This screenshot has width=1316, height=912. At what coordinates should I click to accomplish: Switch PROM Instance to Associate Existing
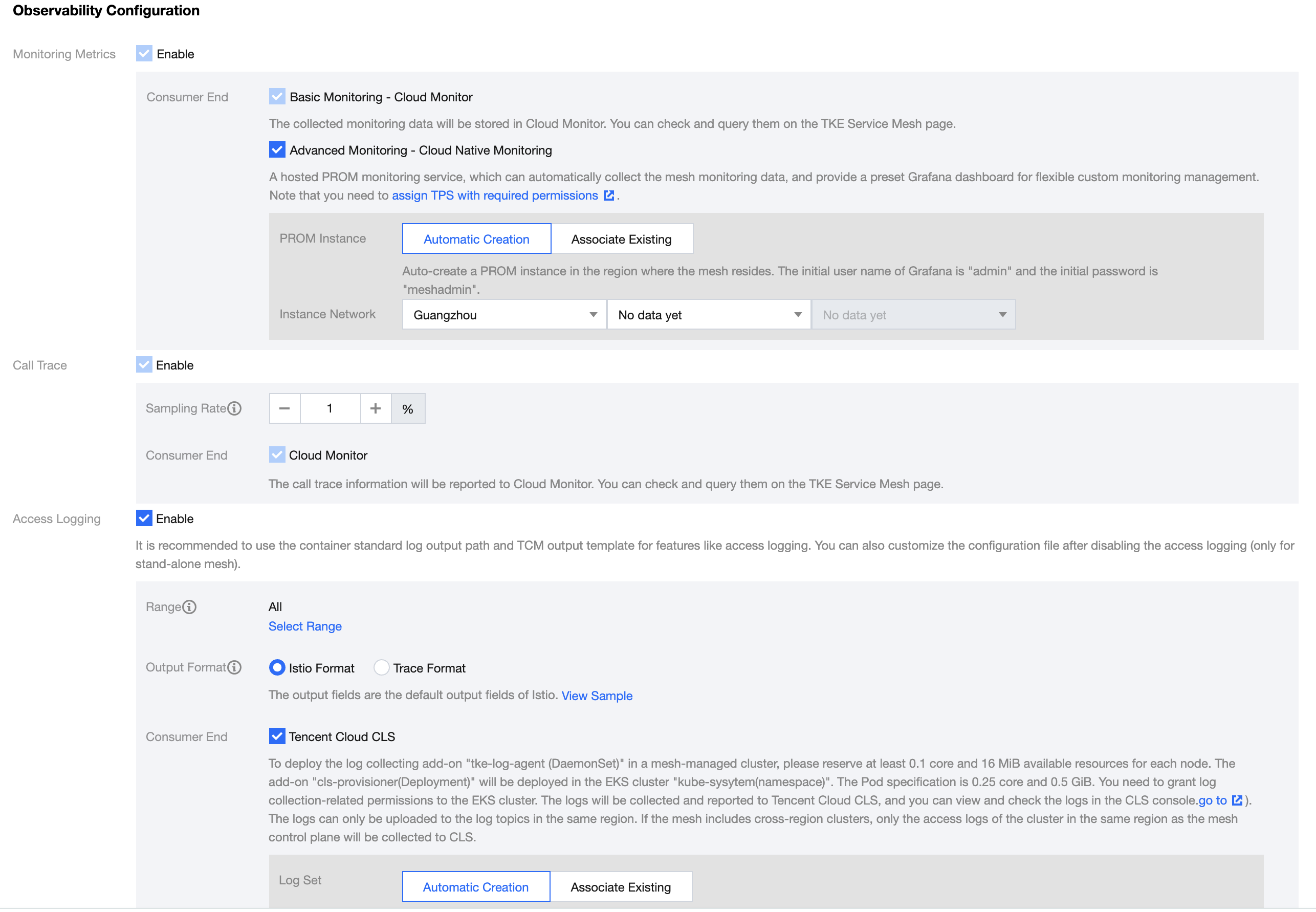tap(621, 239)
